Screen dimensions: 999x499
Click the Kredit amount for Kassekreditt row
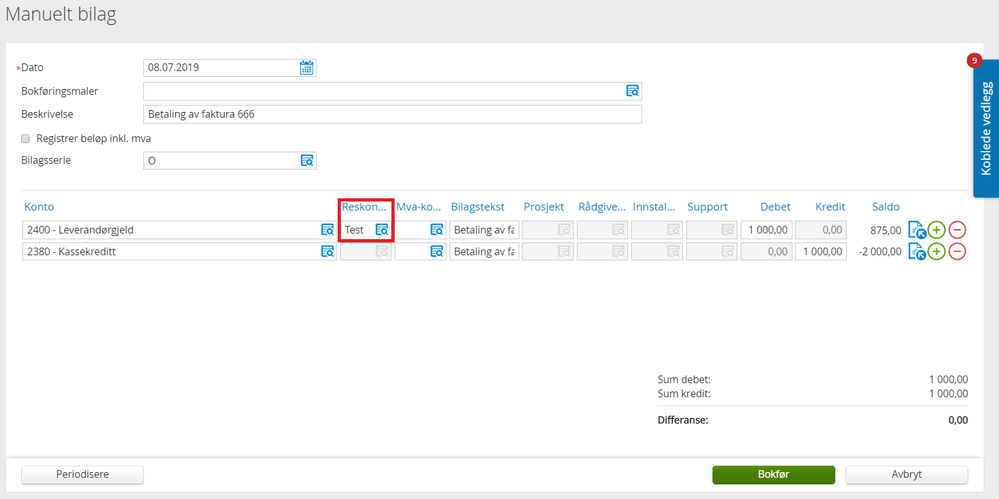pos(820,252)
